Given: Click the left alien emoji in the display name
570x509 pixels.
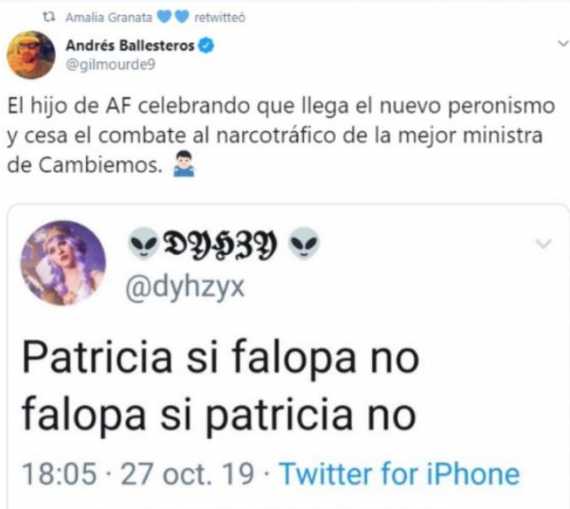Looking at the screenshot, I should tap(144, 243).
